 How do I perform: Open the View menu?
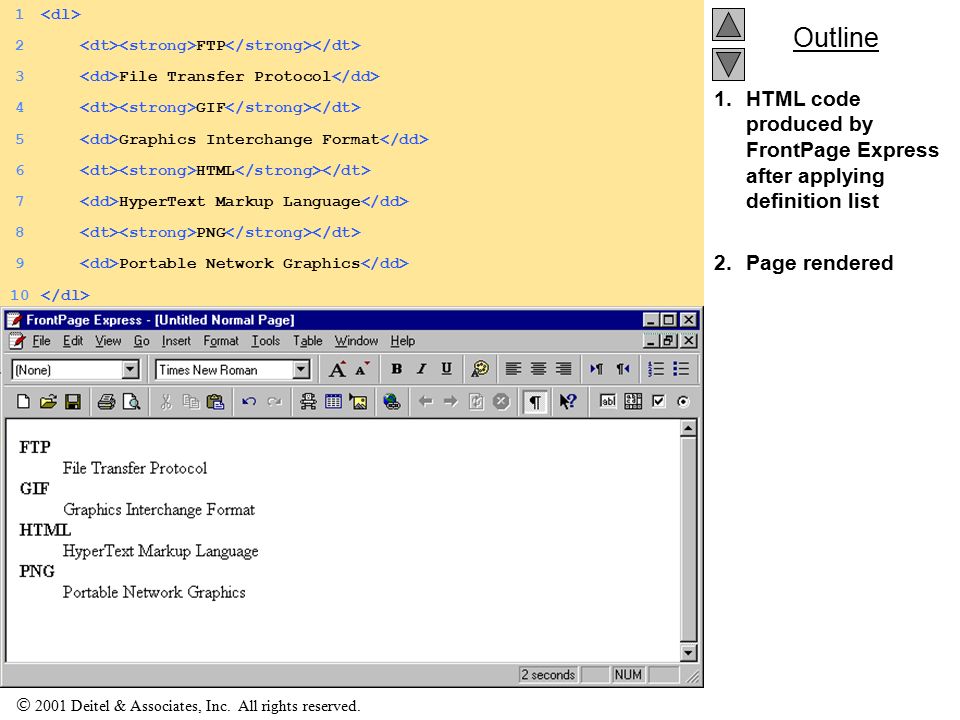pyautogui.click(x=108, y=341)
